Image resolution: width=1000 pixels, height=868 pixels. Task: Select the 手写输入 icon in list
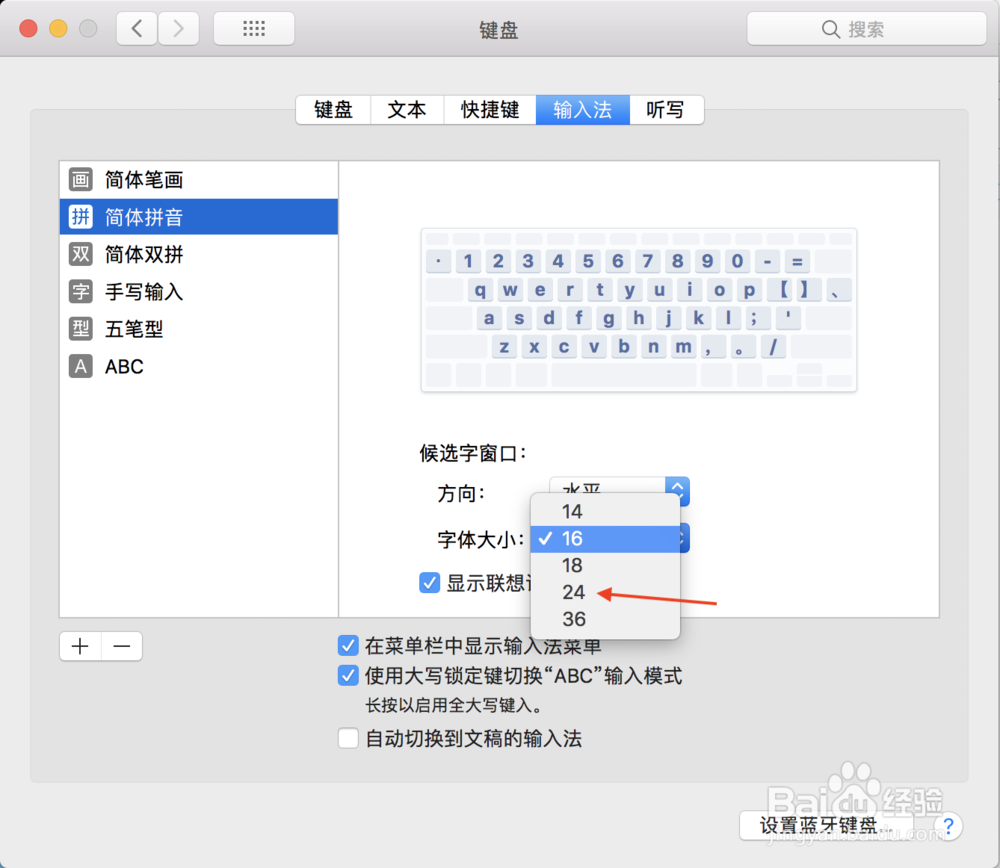(81, 291)
